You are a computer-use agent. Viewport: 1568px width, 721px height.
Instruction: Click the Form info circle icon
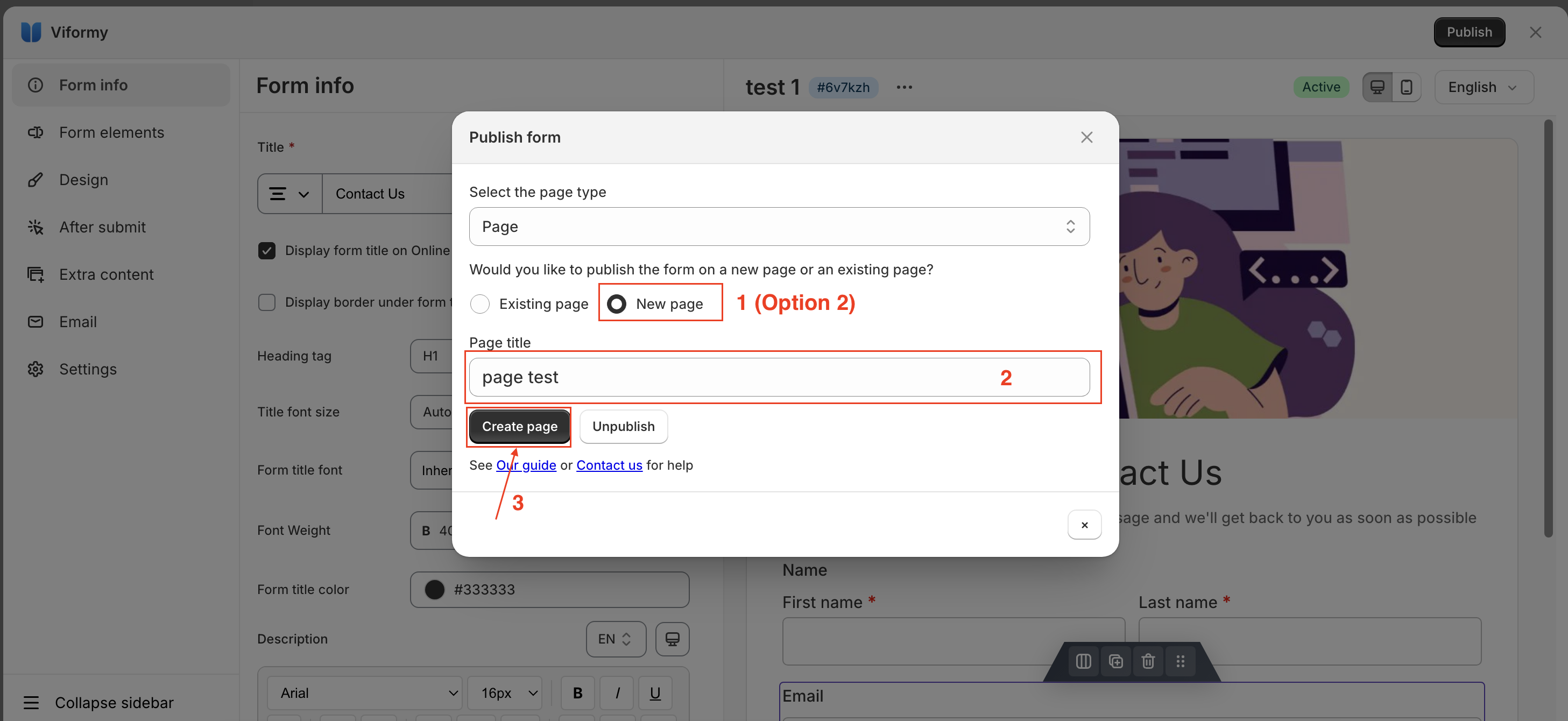pos(36,85)
